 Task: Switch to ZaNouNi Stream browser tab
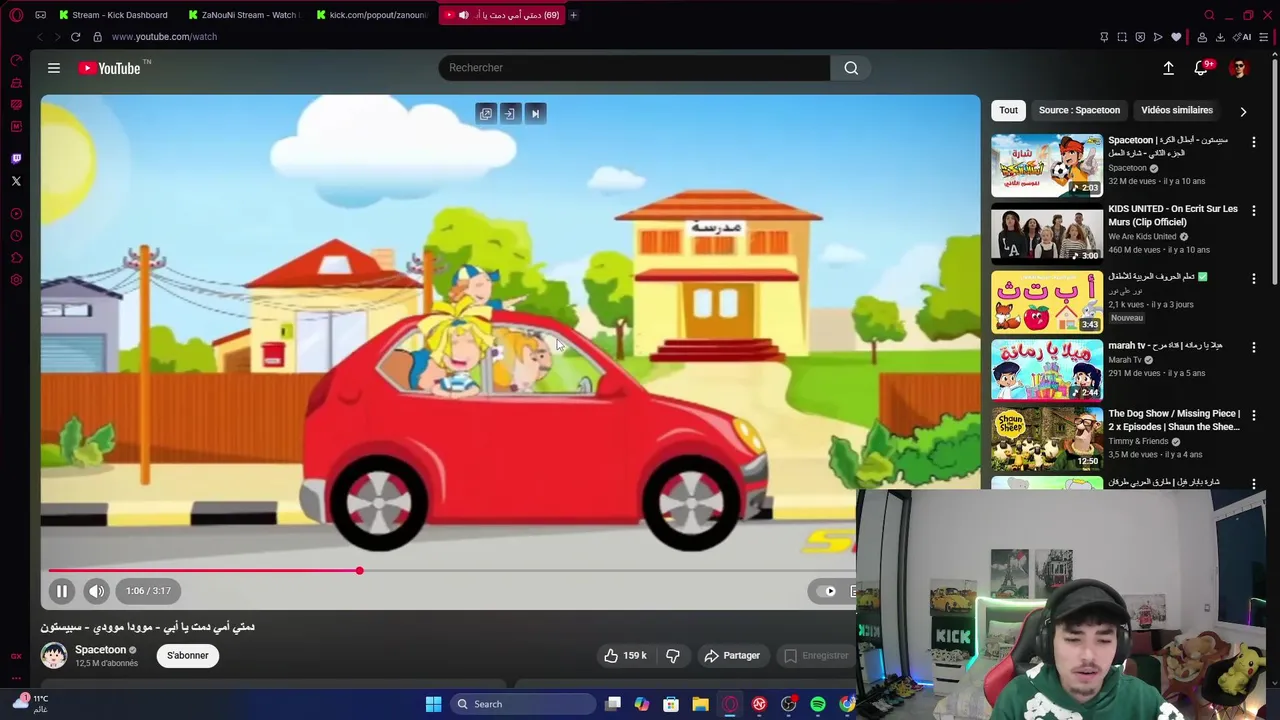[x=243, y=15]
